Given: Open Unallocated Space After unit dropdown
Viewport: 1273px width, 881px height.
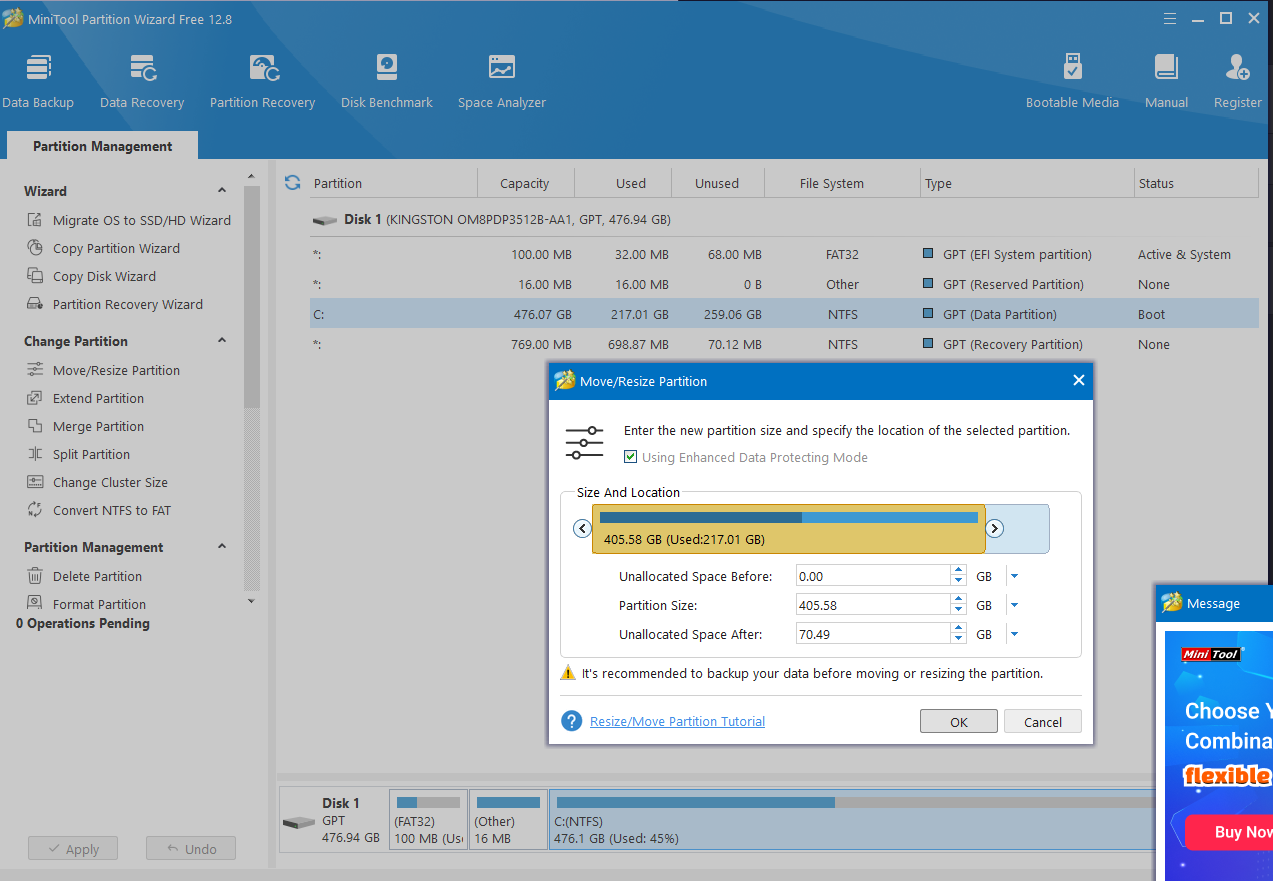Looking at the screenshot, I should (1014, 634).
